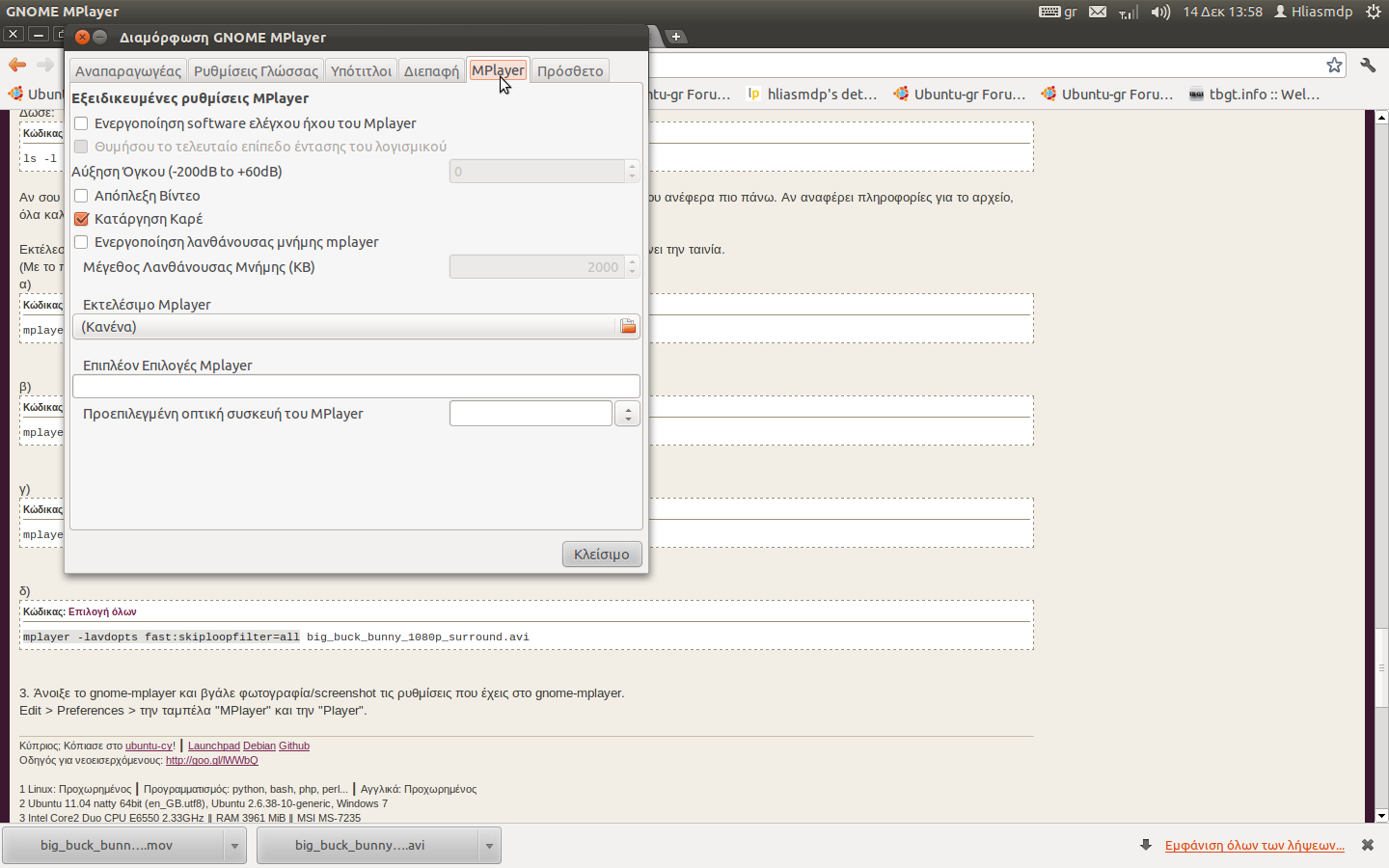Go back in the browser
This screenshot has width=1389, height=868.
coord(17,65)
